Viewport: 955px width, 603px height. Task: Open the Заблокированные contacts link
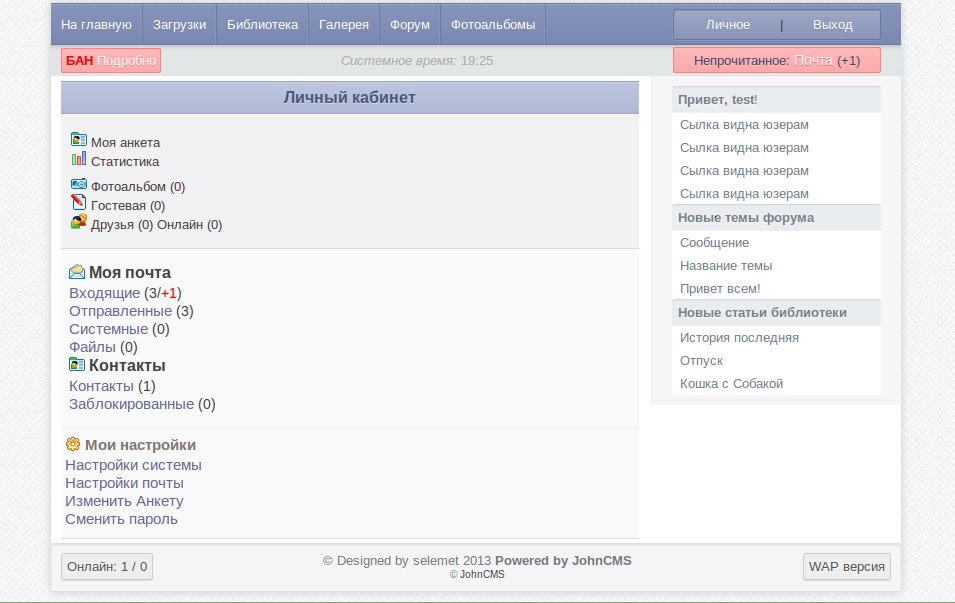tap(131, 404)
